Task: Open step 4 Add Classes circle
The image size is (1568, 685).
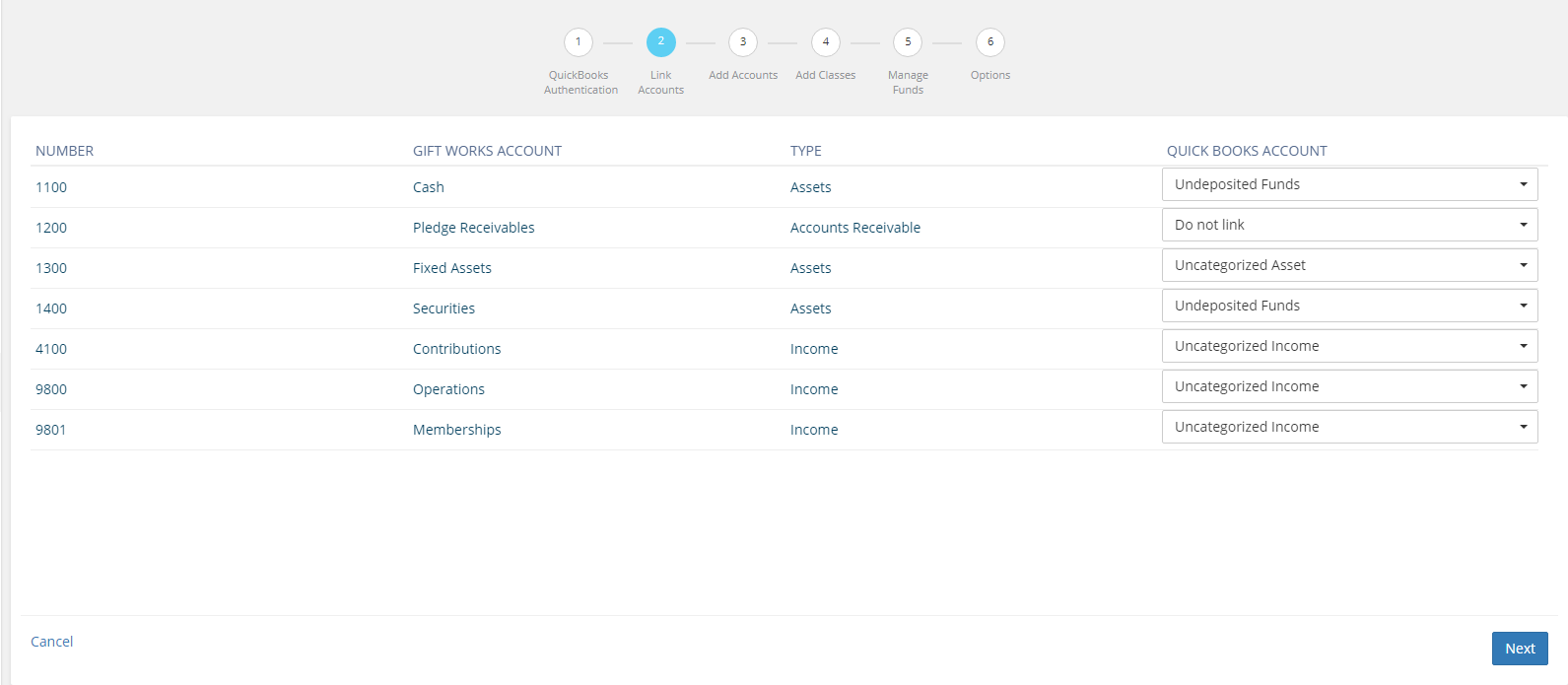Action: 826,42
